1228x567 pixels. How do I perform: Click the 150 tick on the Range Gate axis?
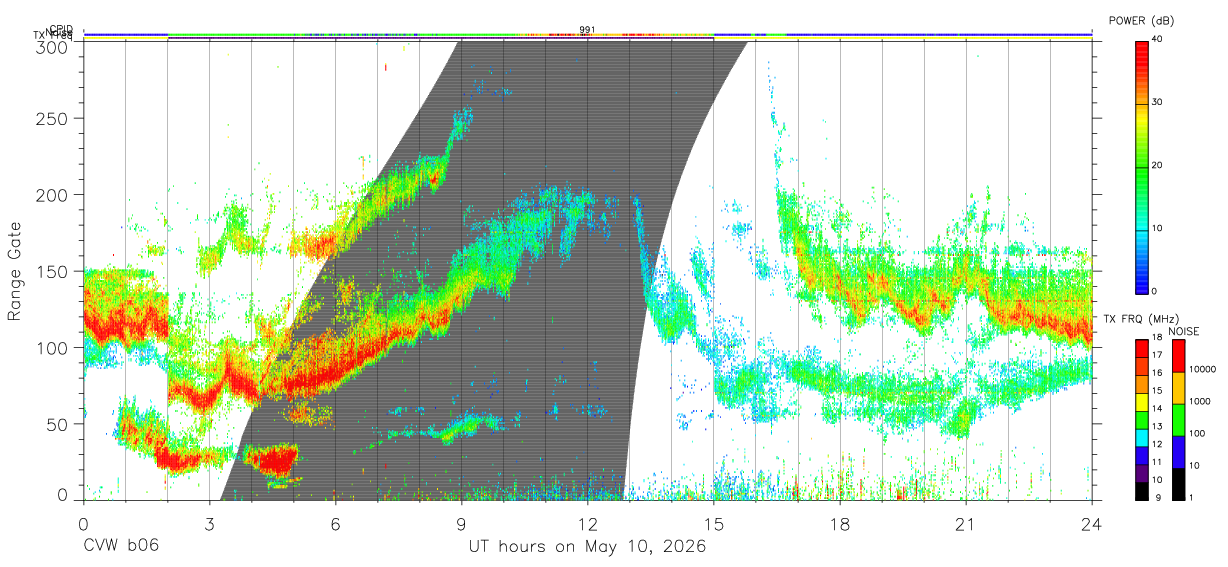click(x=52, y=271)
